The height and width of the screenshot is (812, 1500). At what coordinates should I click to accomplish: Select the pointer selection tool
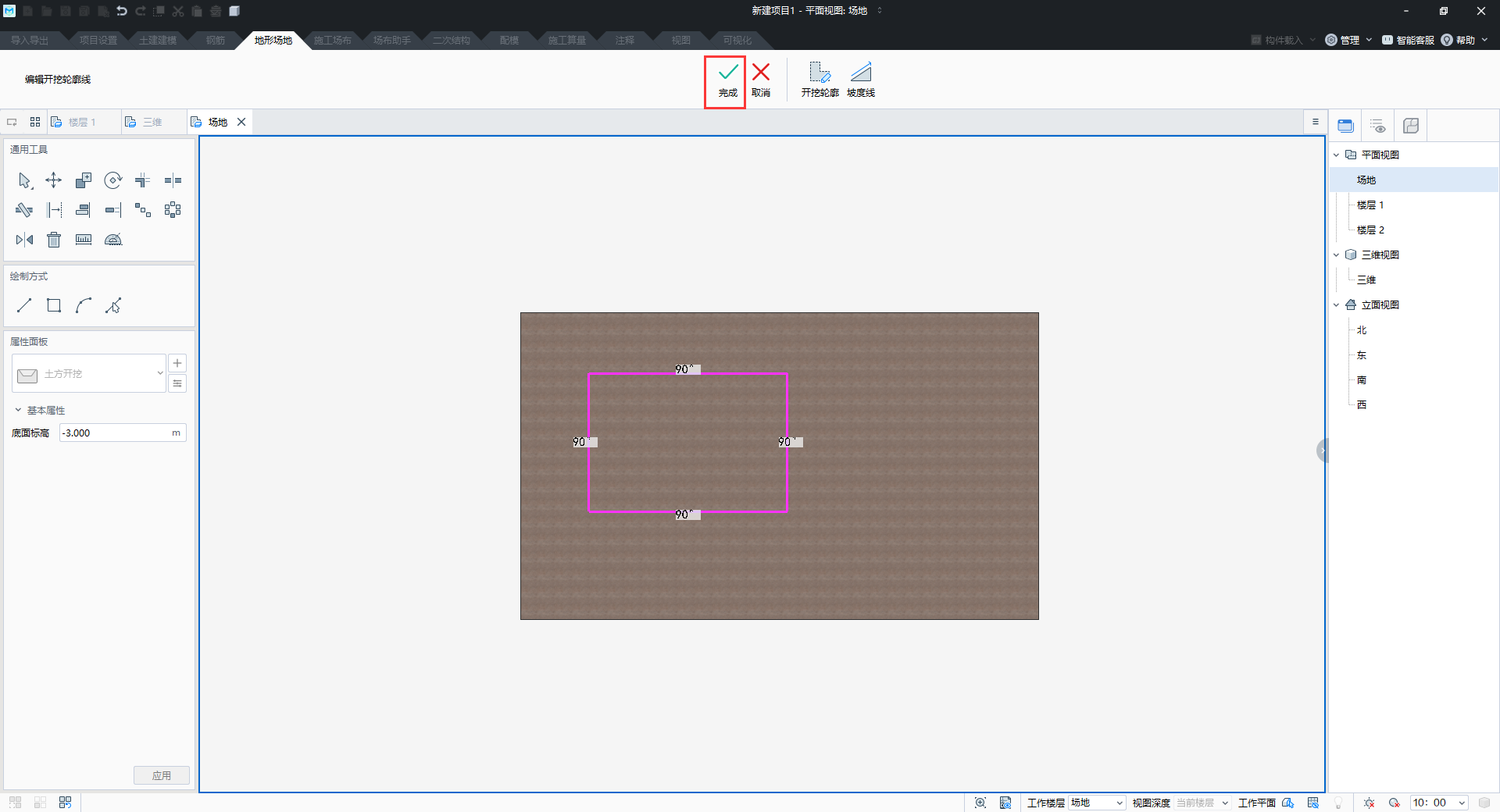tap(24, 181)
